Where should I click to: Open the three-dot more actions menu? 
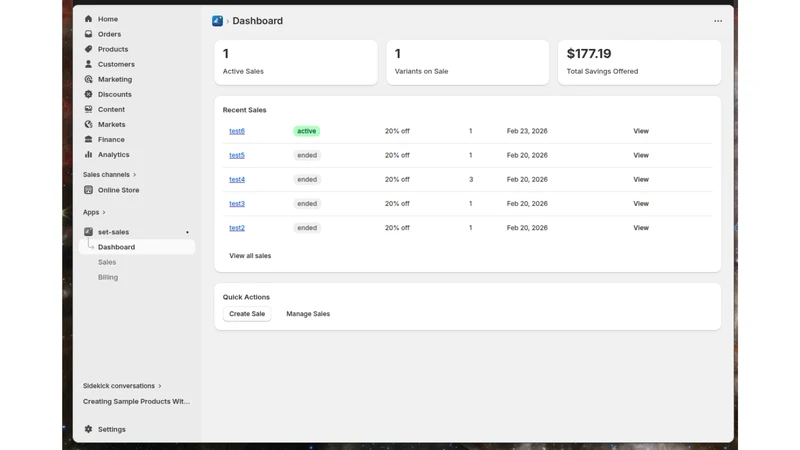pyautogui.click(x=718, y=21)
